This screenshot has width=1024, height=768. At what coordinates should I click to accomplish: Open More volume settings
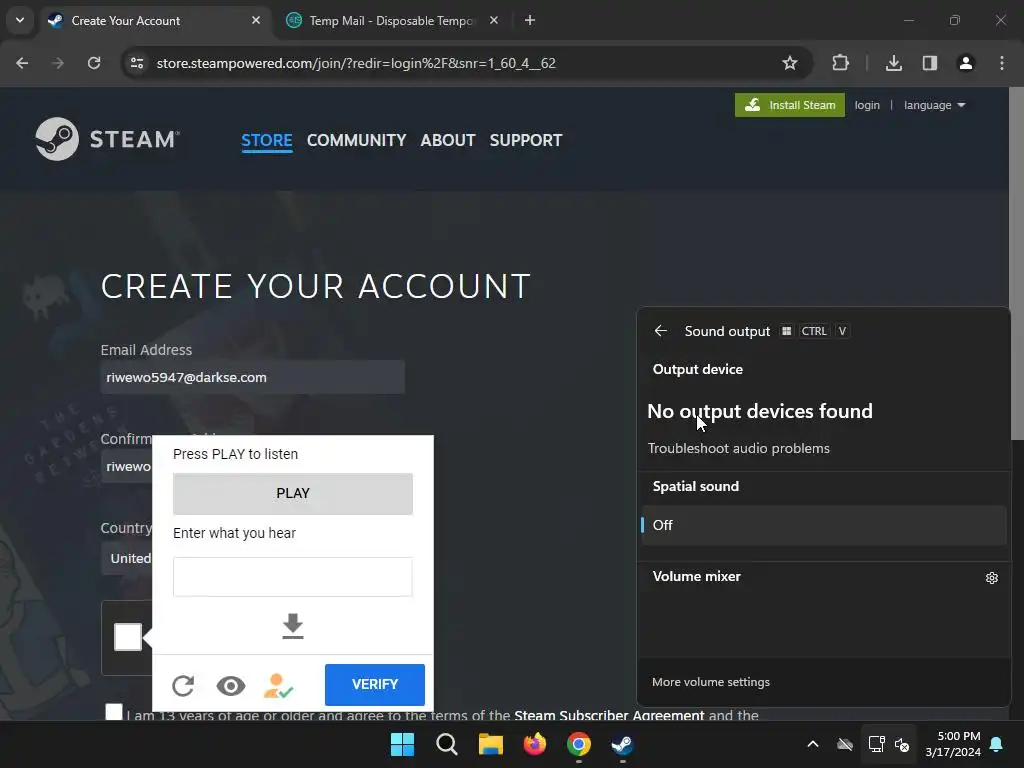(711, 682)
